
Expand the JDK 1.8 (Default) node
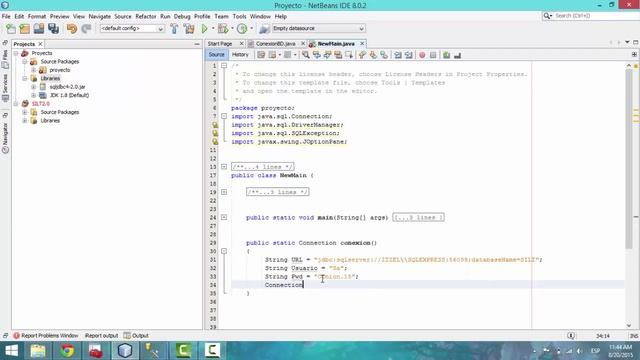pos(33,96)
